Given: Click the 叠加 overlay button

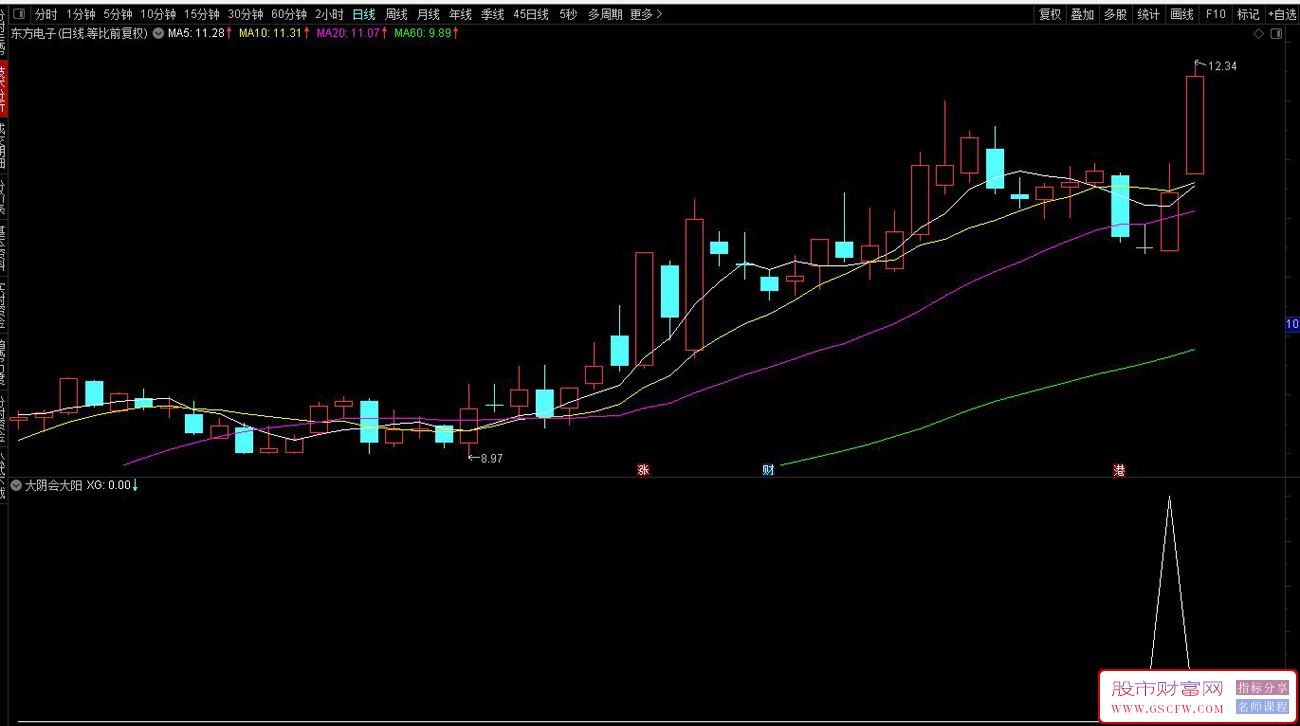Looking at the screenshot, I should point(1083,14).
